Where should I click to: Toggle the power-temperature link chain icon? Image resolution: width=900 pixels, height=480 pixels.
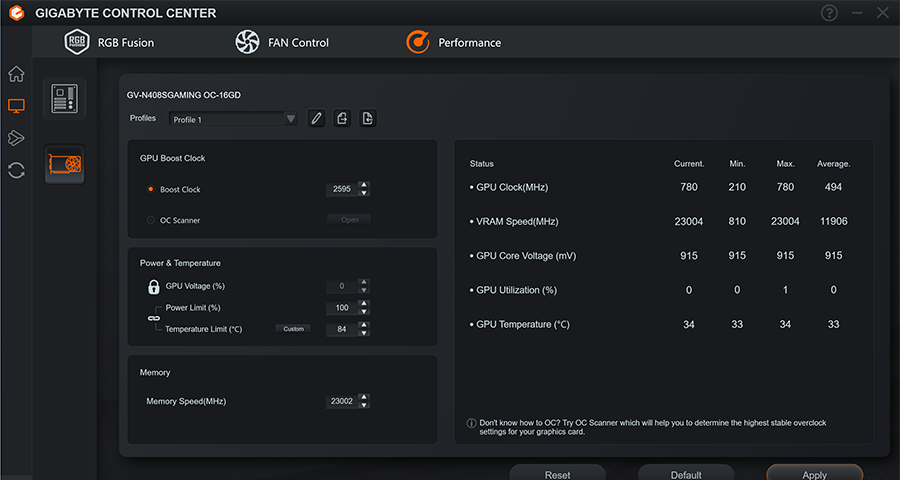[x=154, y=318]
